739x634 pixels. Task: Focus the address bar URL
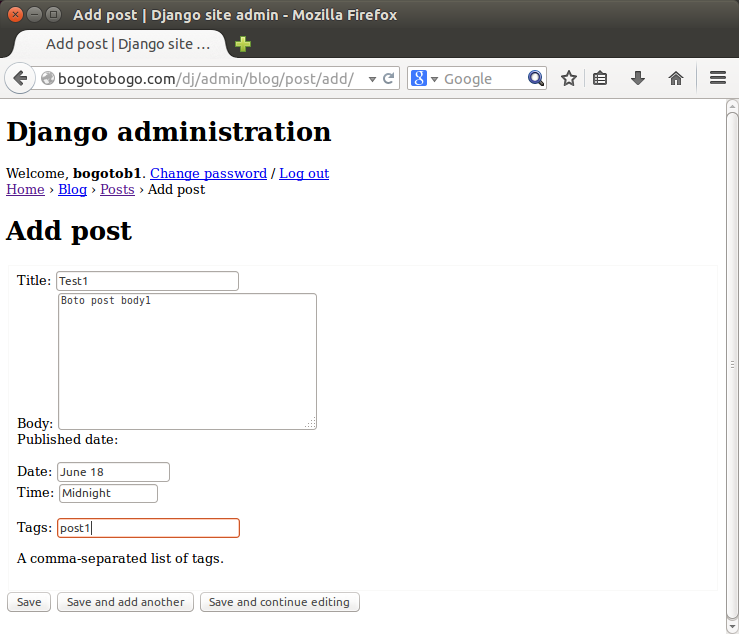tap(206, 79)
